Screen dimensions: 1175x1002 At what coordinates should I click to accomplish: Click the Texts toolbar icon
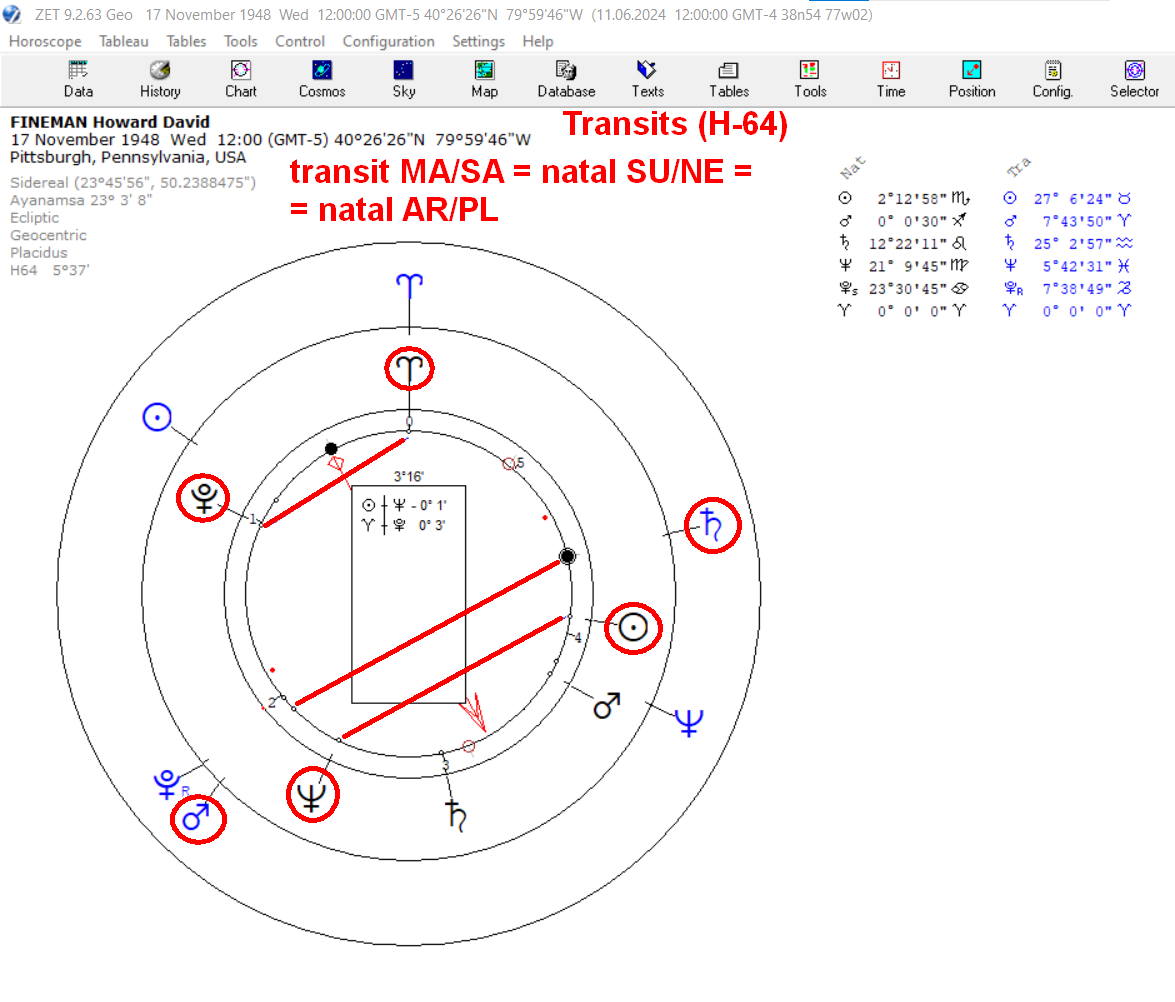647,79
